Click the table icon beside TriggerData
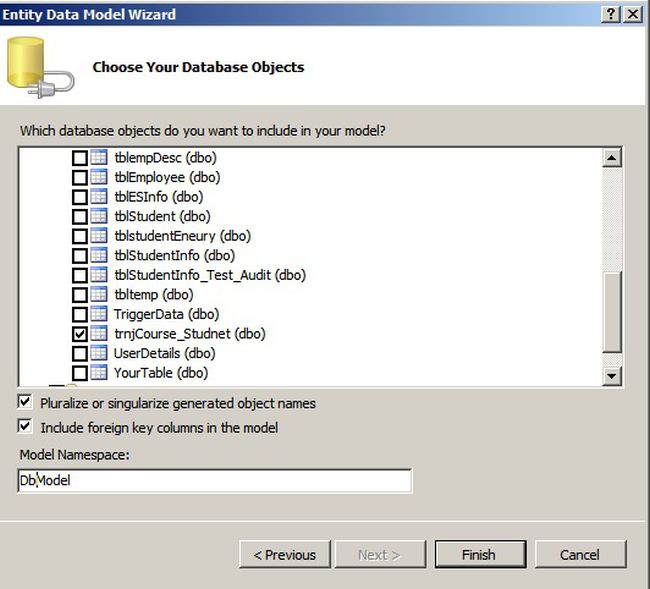Image resolution: width=650 pixels, height=589 pixels. pos(99,313)
